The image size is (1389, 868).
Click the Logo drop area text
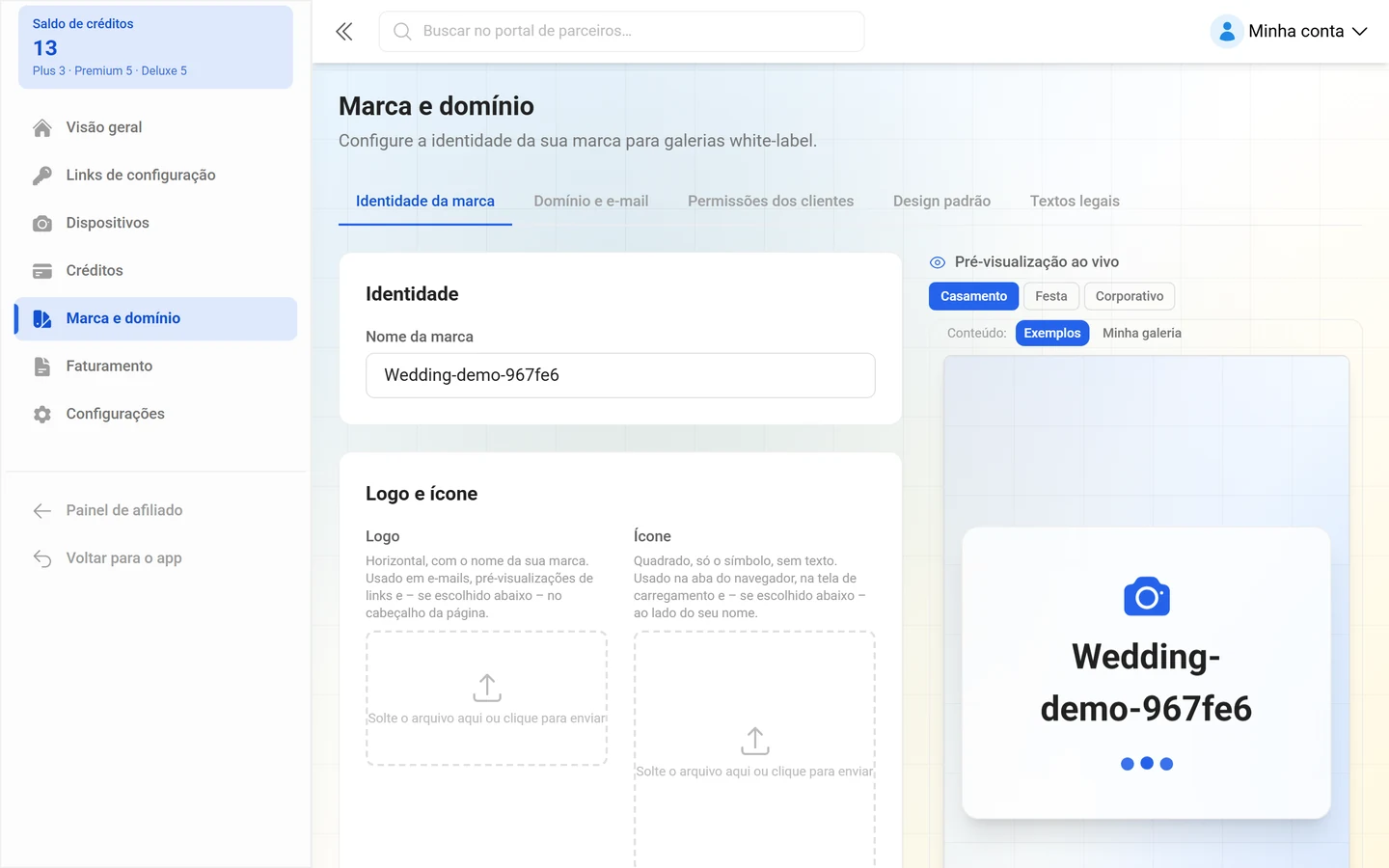[487, 719]
